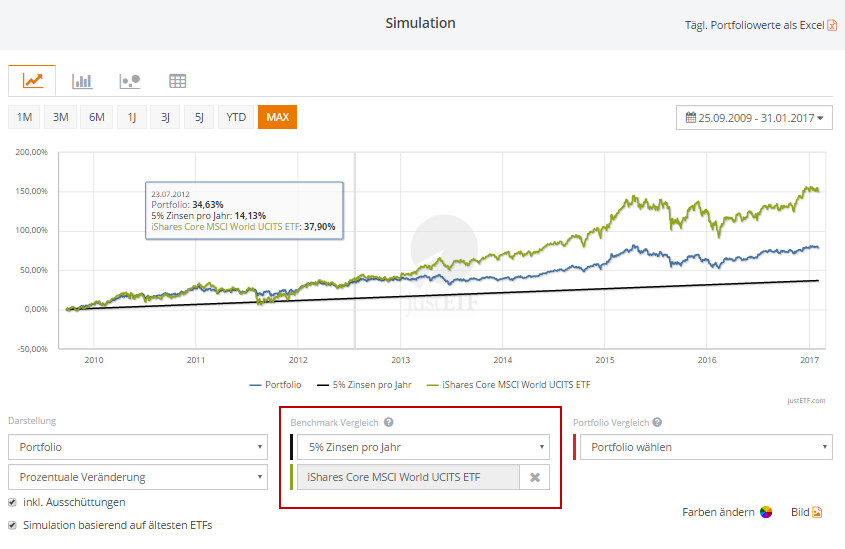Select the 1M time range
The width and height of the screenshot is (845, 549).
pyautogui.click(x=24, y=117)
